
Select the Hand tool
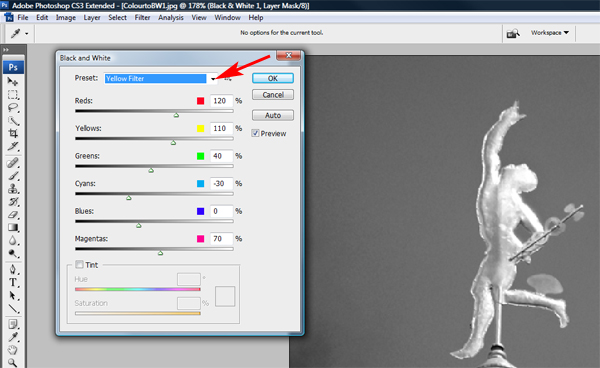(x=13, y=350)
